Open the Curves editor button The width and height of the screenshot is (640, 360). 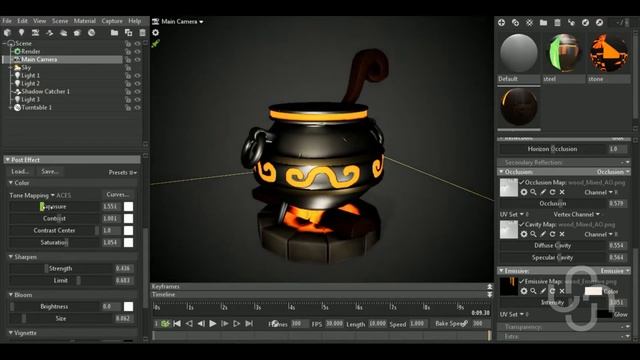(x=118, y=195)
